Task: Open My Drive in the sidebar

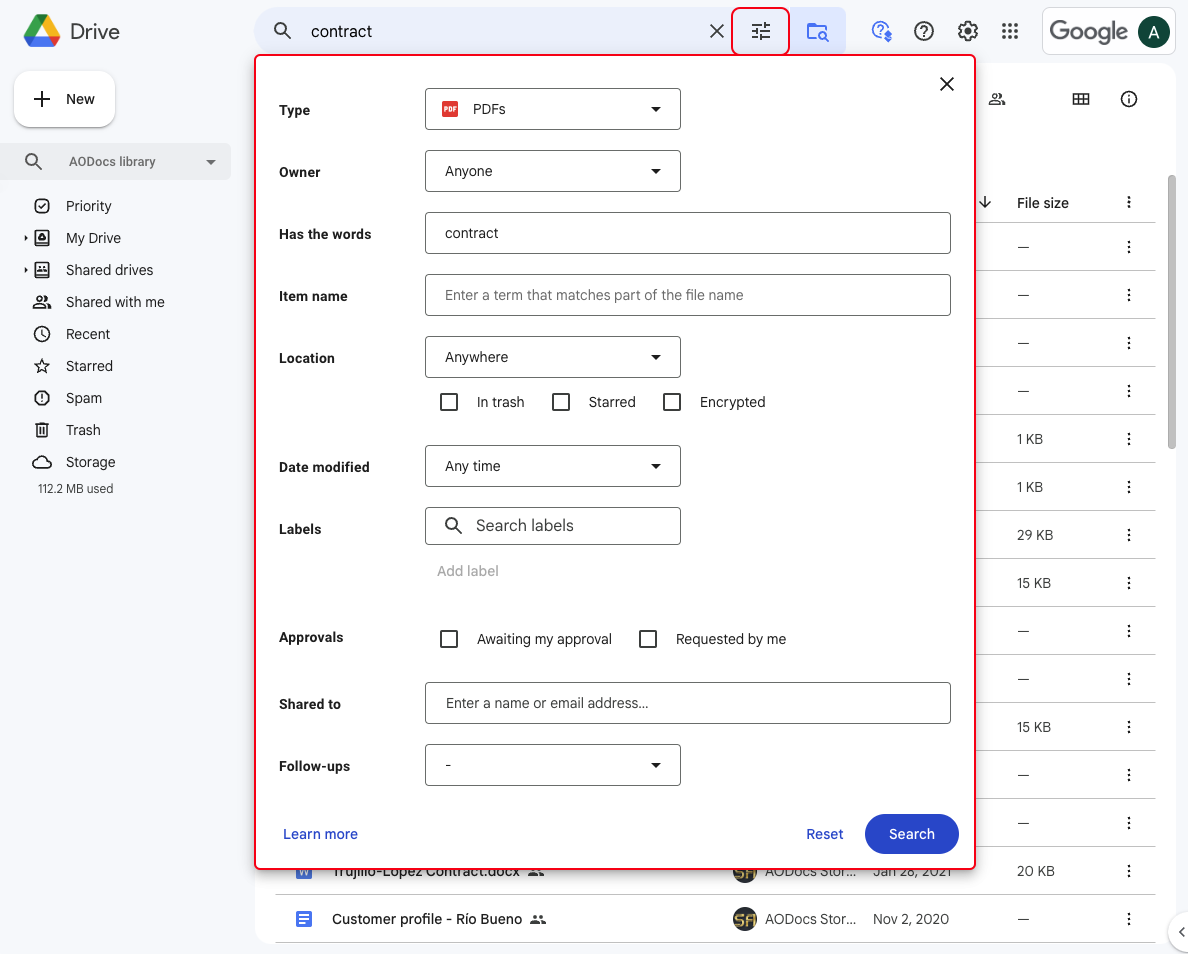Action: coord(93,238)
